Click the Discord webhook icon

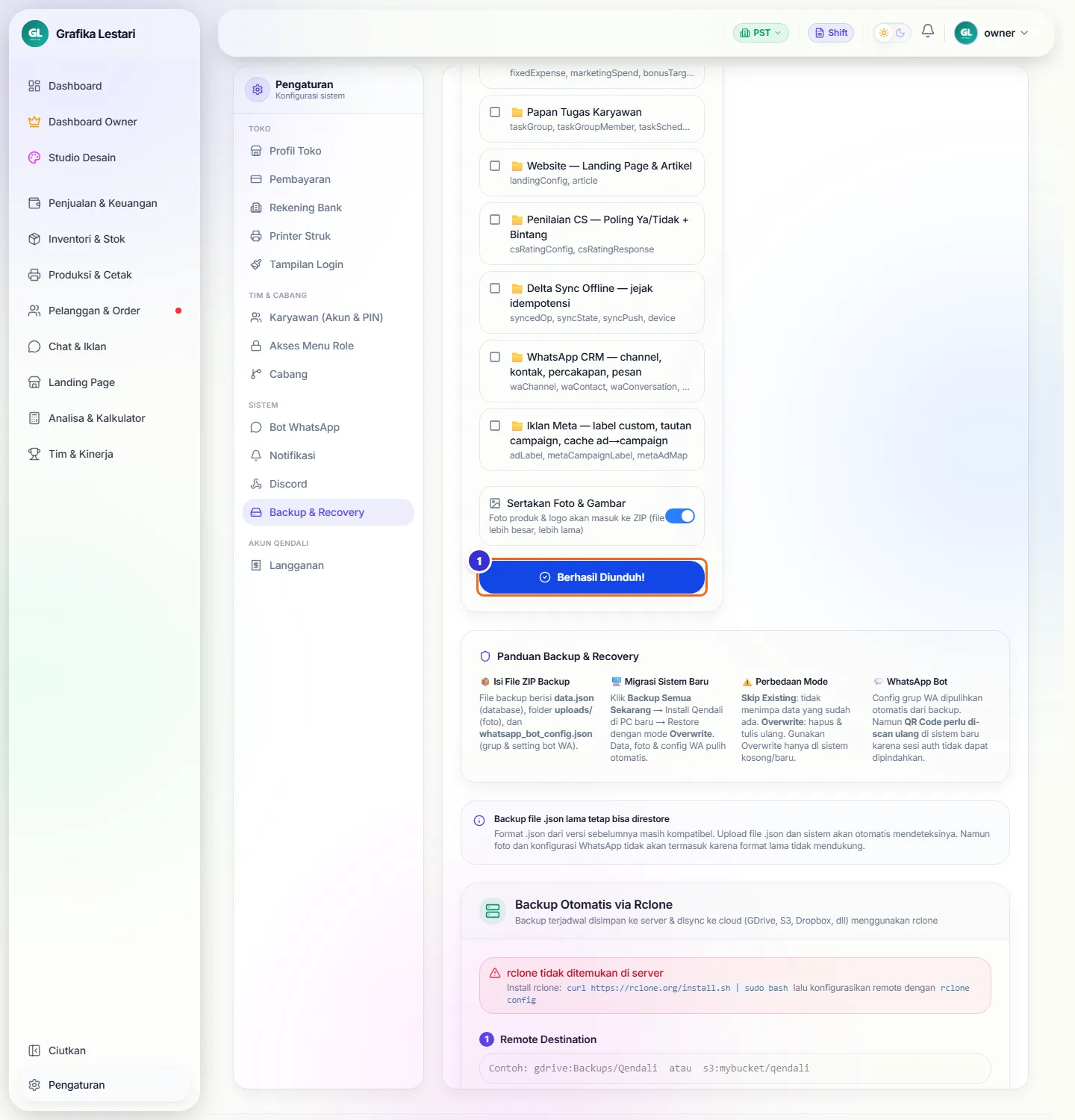click(x=256, y=484)
